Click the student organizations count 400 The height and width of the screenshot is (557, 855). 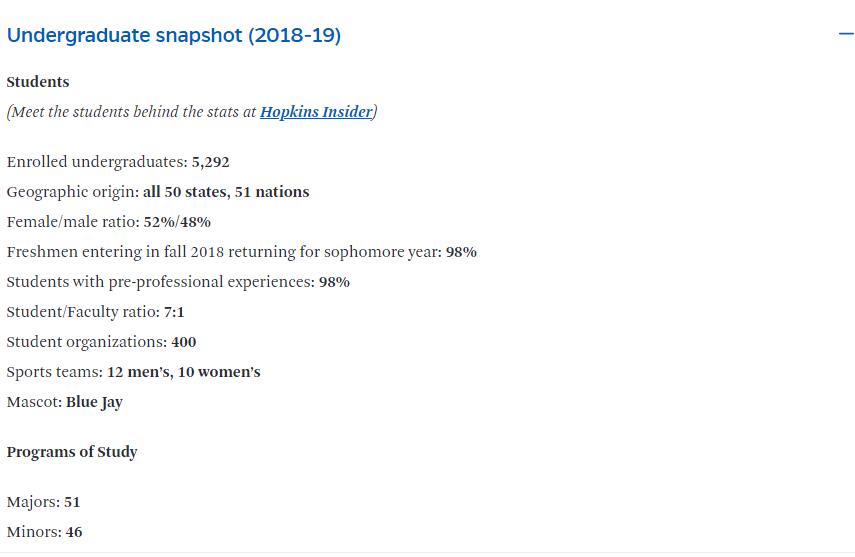coord(184,342)
